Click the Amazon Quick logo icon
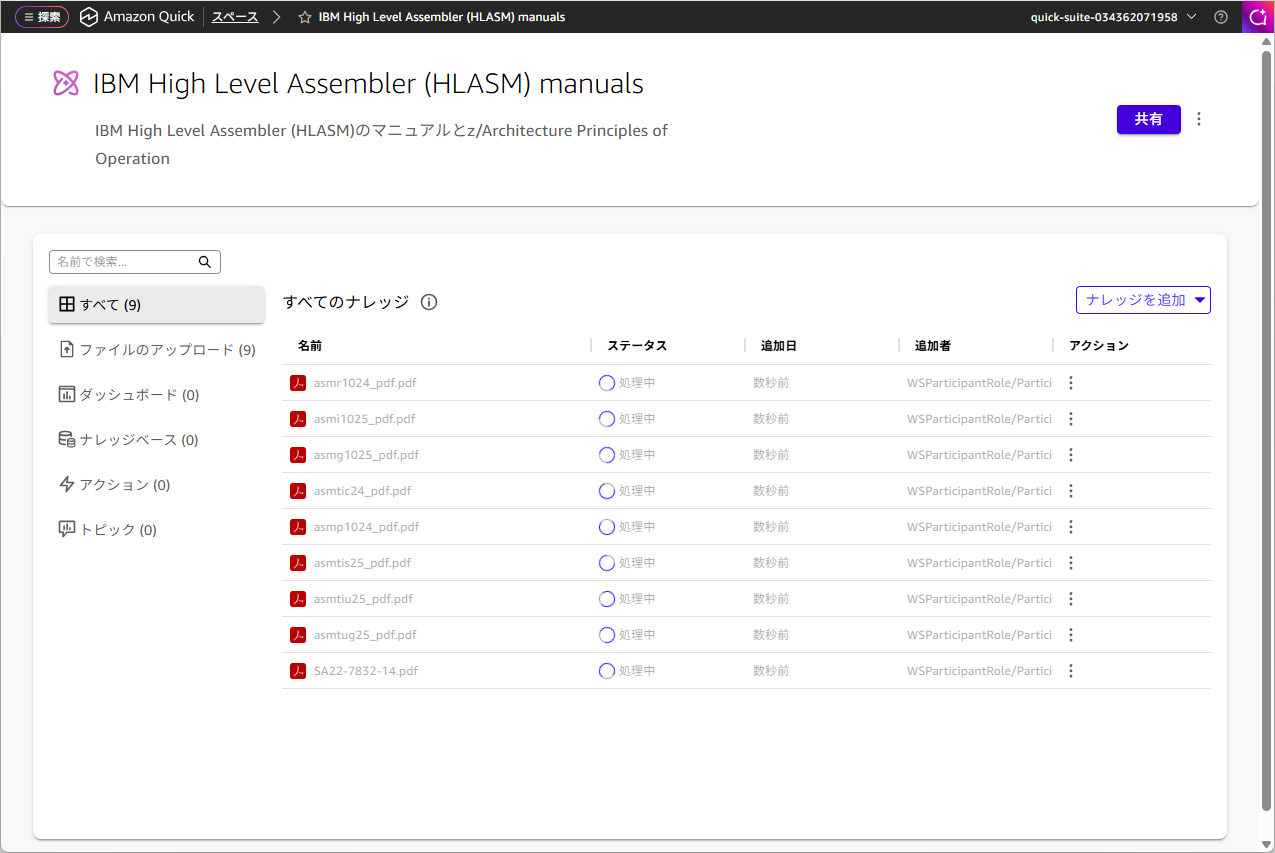 coord(89,17)
